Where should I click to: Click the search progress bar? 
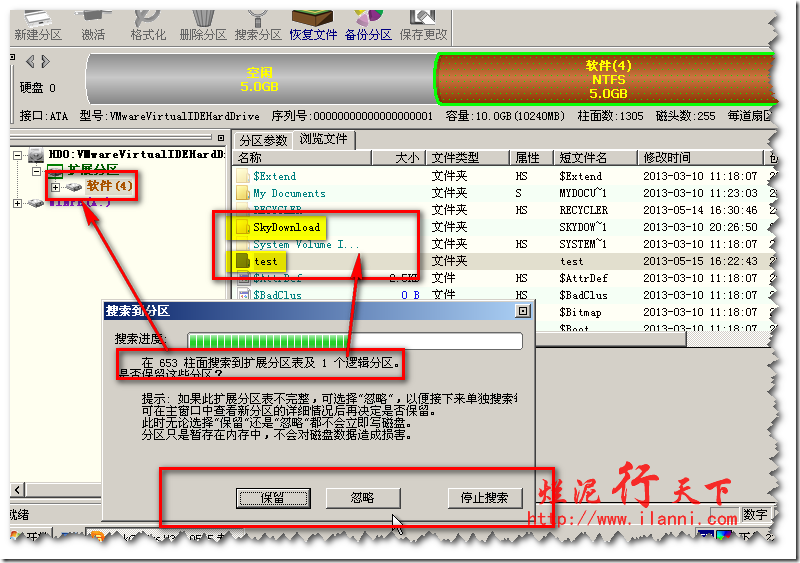coord(355,340)
